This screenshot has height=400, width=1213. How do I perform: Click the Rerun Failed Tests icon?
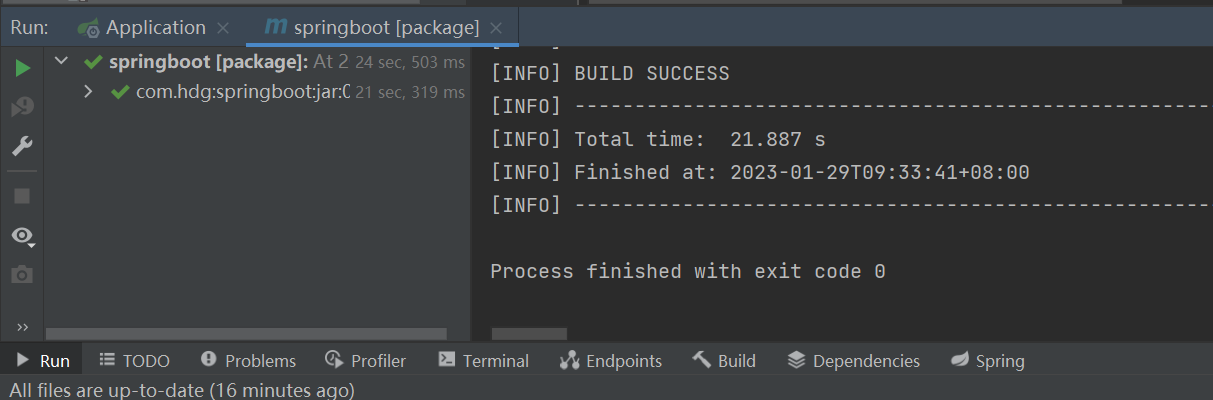[x=22, y=107]
